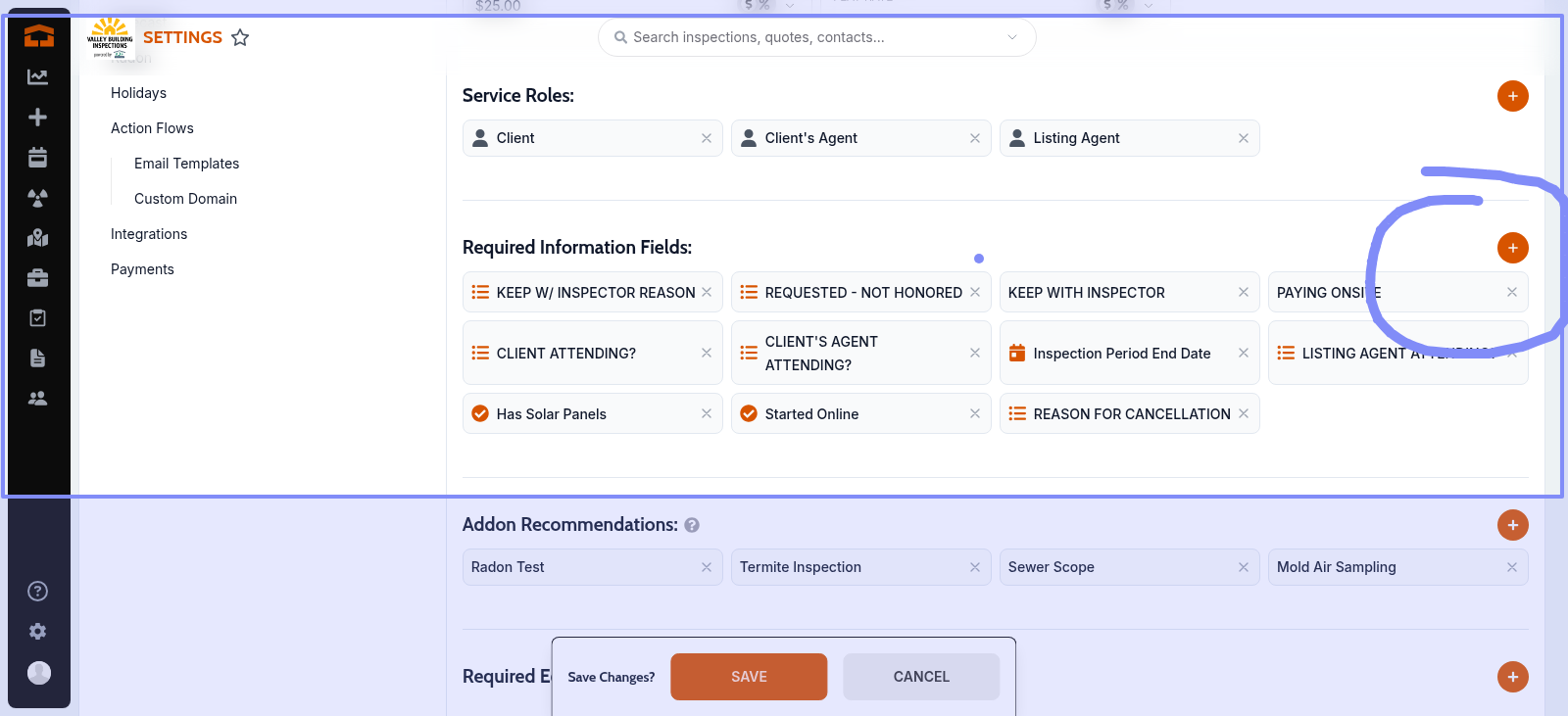Open the calendar icon in sidebar
The image size is (1568, 716).
click(37, 158)
